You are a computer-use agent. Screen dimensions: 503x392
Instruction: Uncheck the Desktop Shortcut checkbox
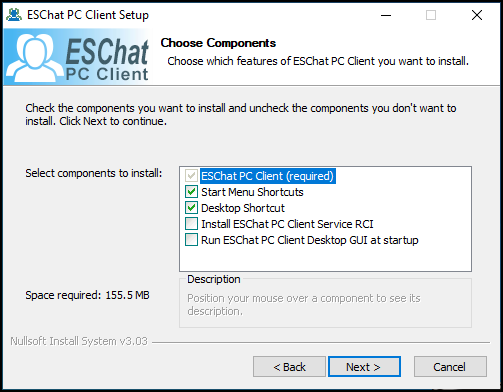click(191, 208)
